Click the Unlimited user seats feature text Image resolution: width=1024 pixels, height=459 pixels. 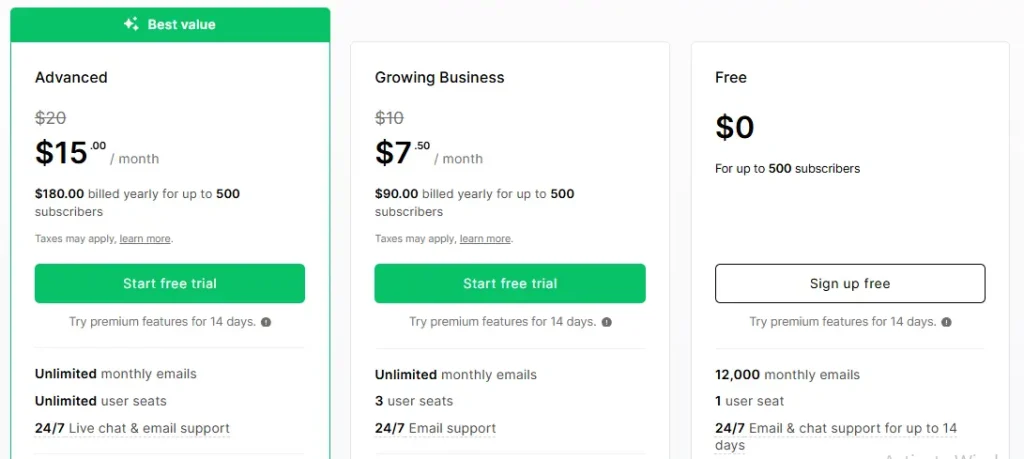pos(101,401)
